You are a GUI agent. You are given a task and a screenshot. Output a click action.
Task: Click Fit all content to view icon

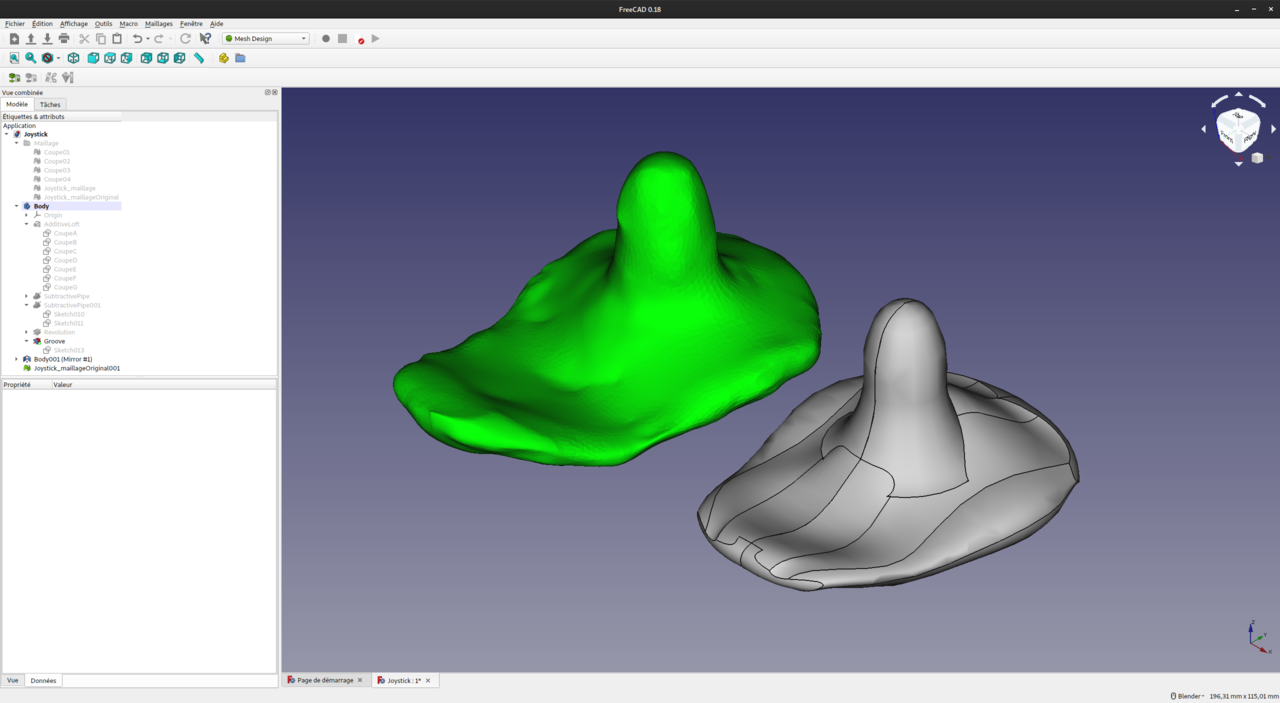tap(14, 58)
